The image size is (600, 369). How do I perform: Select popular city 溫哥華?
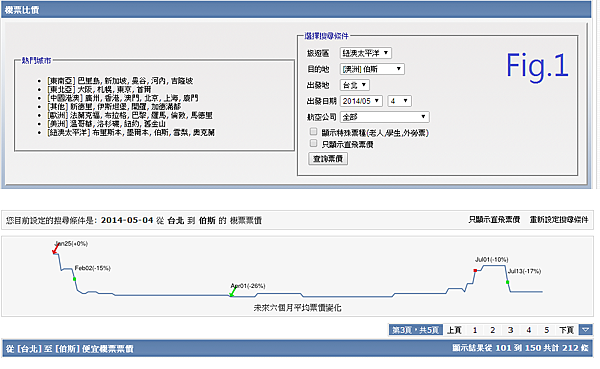point(81,124)
